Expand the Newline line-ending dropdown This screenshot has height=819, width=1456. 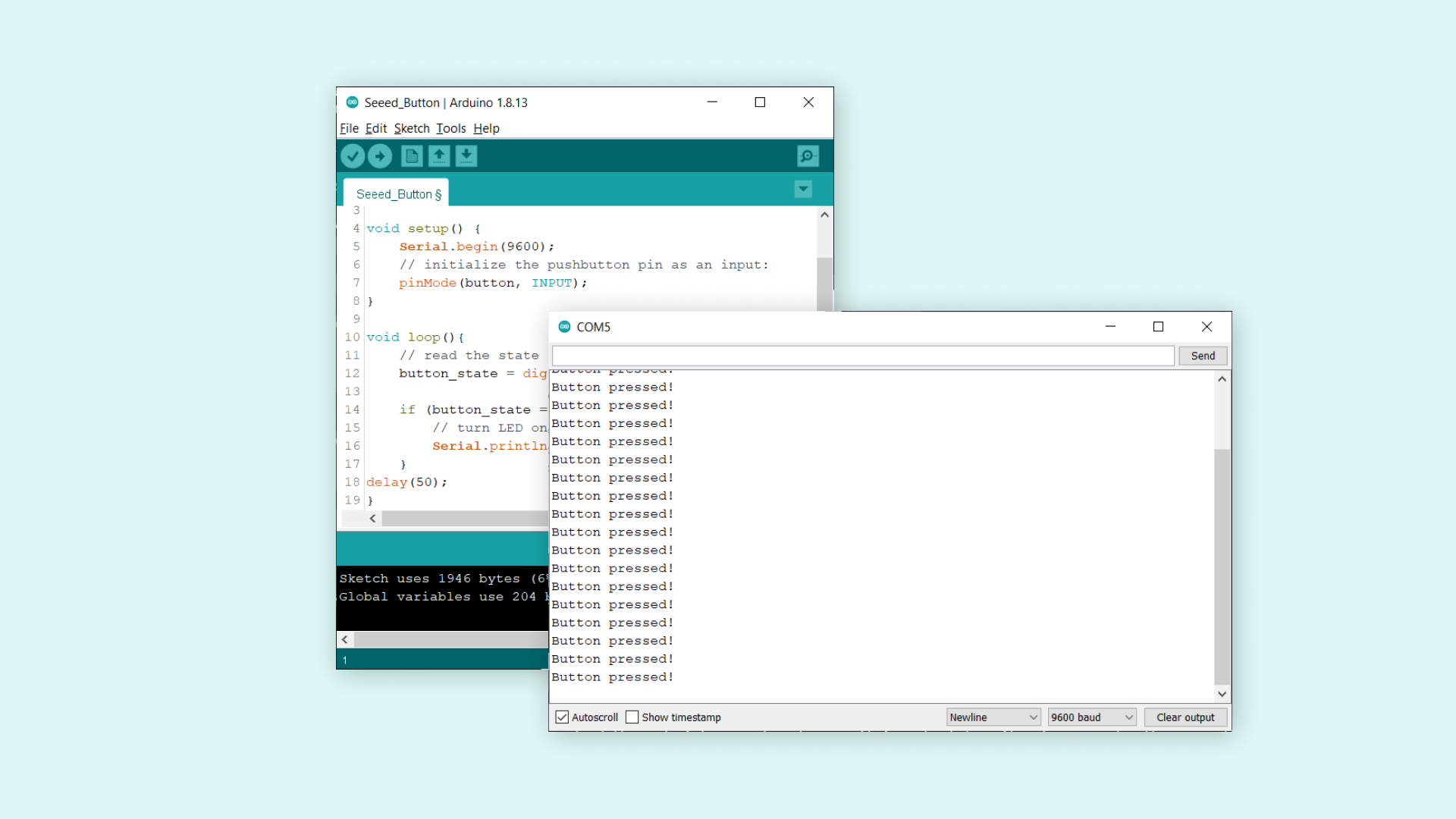click(x=993, y=717)
